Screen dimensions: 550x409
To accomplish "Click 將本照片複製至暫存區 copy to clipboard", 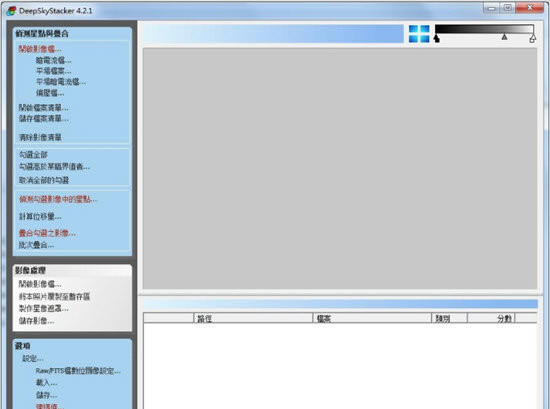I will pos(54,297).
